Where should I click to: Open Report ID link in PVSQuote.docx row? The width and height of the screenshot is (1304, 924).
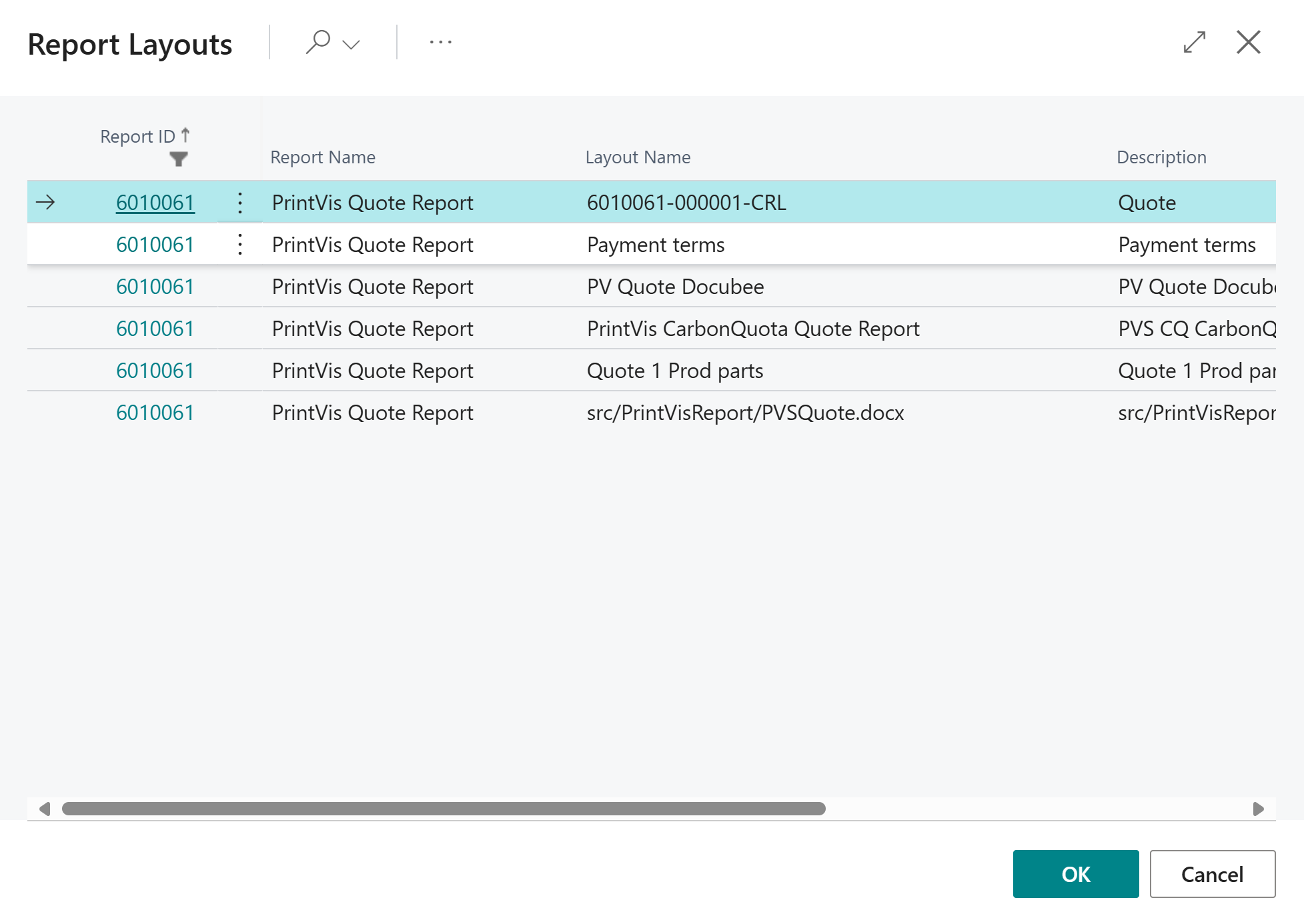(155, 413)
